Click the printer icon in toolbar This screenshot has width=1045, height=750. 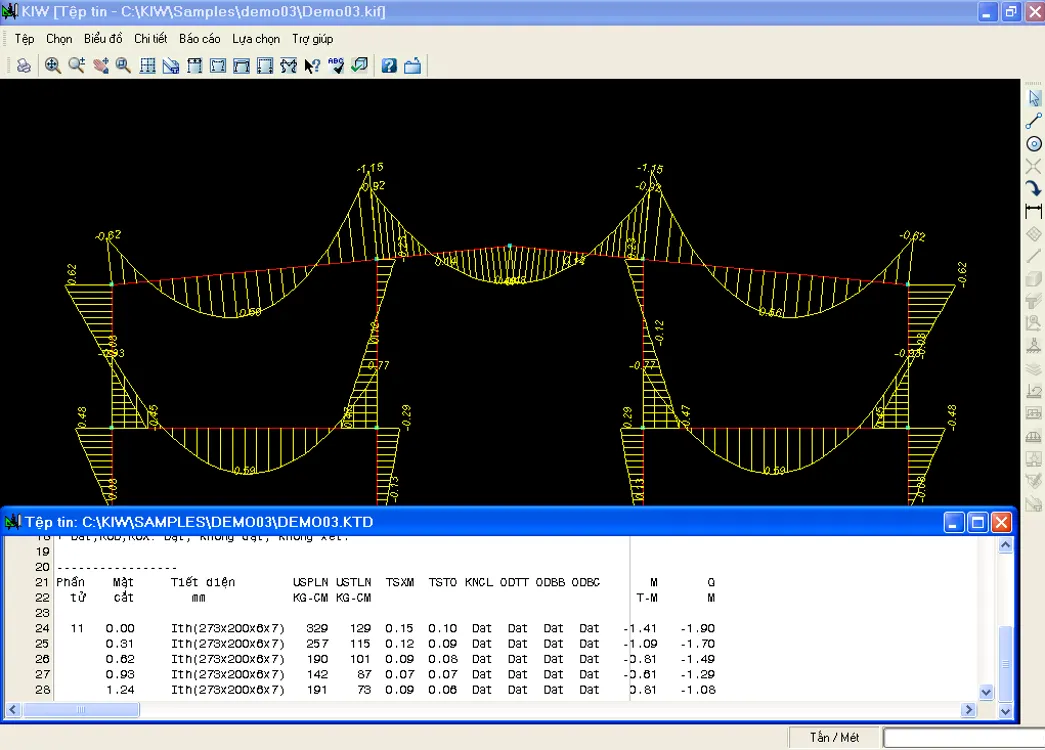pyautogui.click(x=23, y=66)
